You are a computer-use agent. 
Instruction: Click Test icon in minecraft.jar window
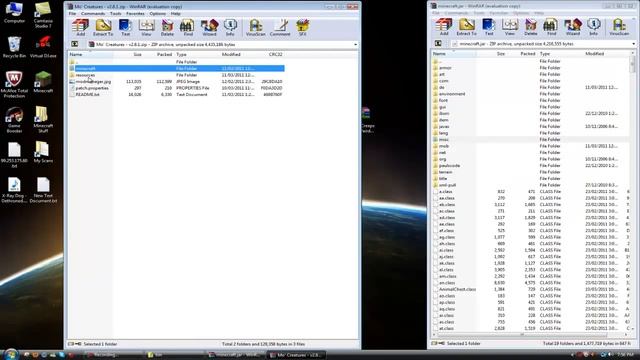489,27
